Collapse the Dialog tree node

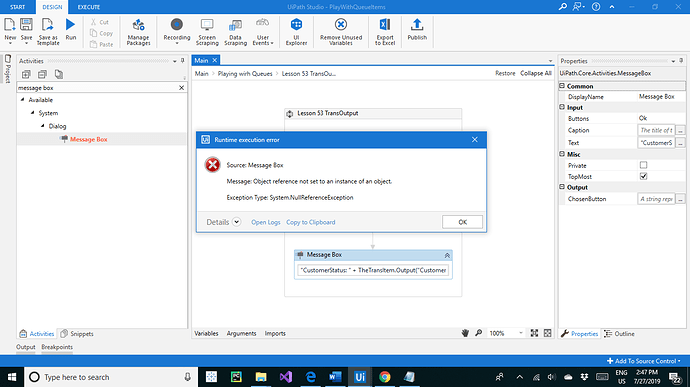click(x=43, y=126)
